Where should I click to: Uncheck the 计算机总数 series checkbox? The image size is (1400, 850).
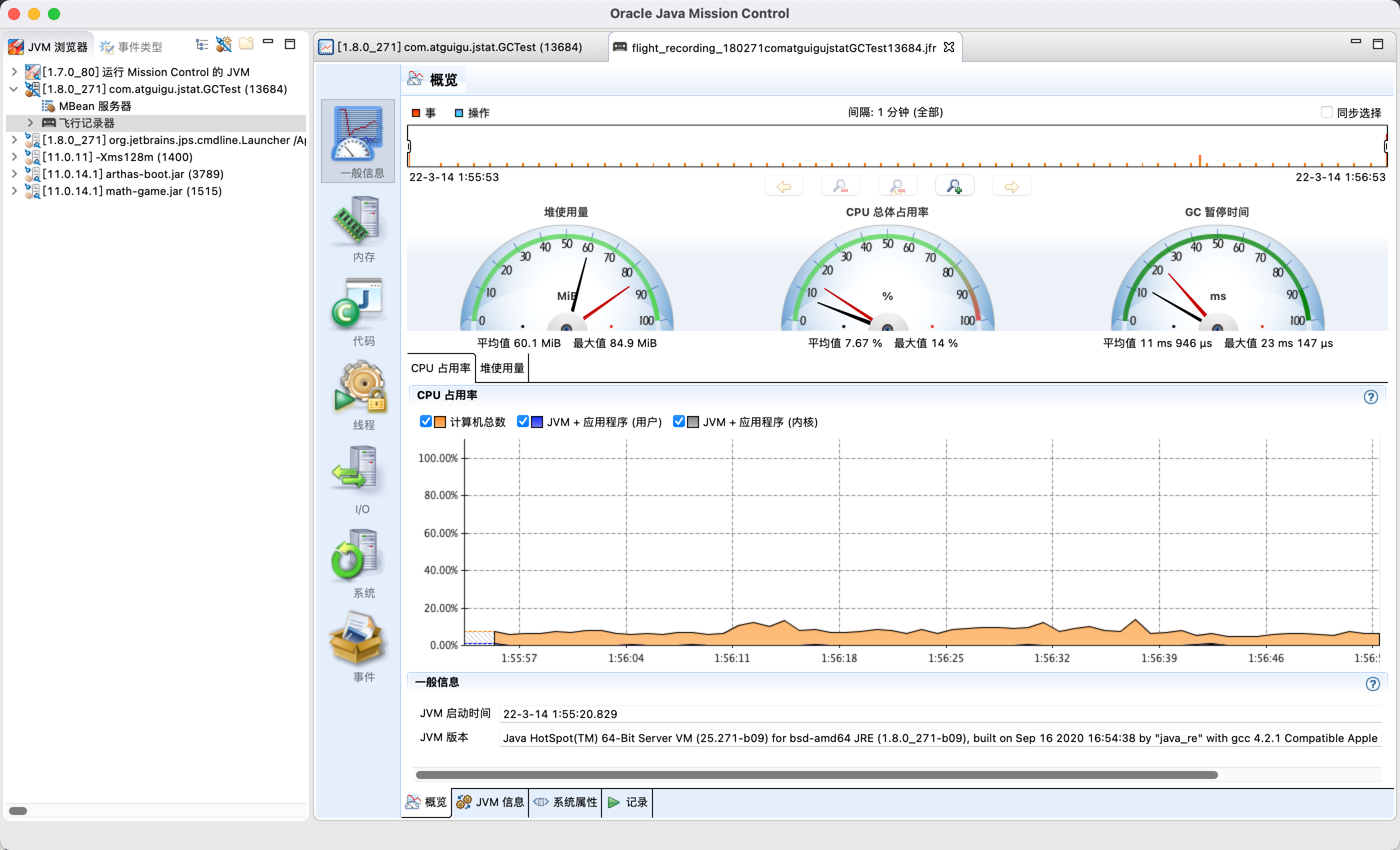tap(425, 421)
